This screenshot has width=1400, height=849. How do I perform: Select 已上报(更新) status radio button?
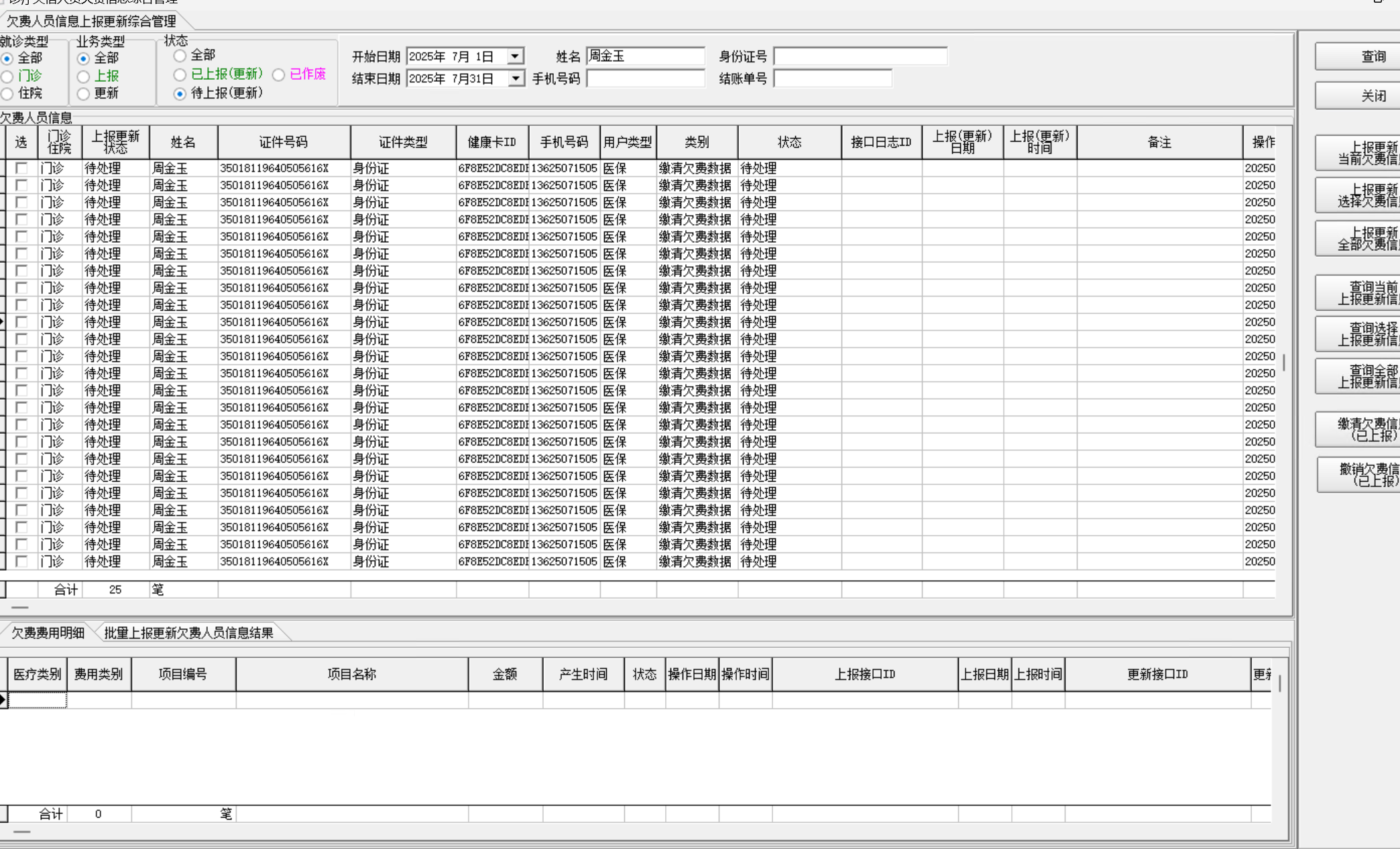click(x=180, y=74)
